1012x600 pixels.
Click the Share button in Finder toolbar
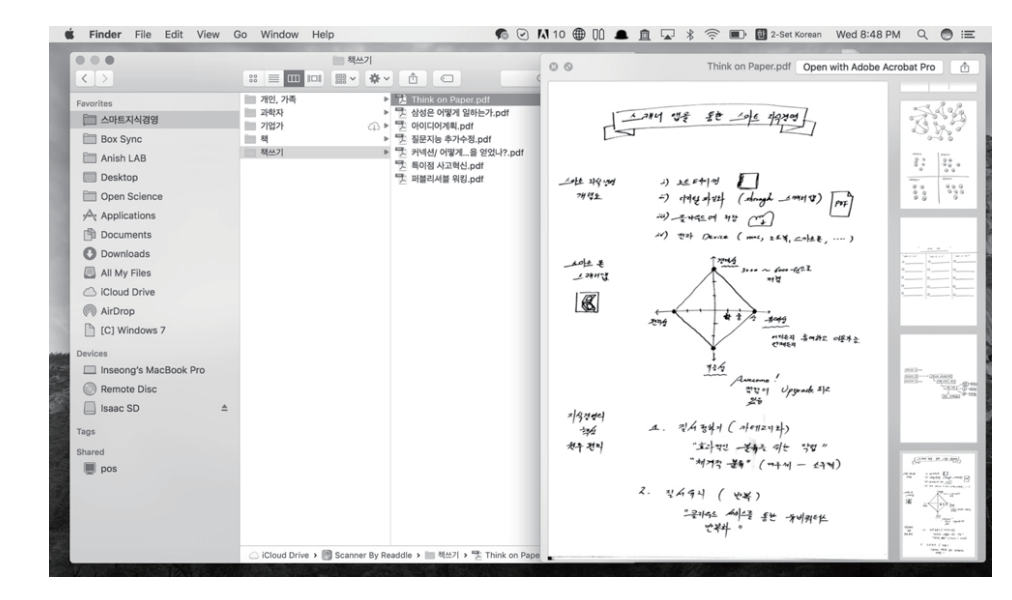pyautogui.click(x=413, y=79)
